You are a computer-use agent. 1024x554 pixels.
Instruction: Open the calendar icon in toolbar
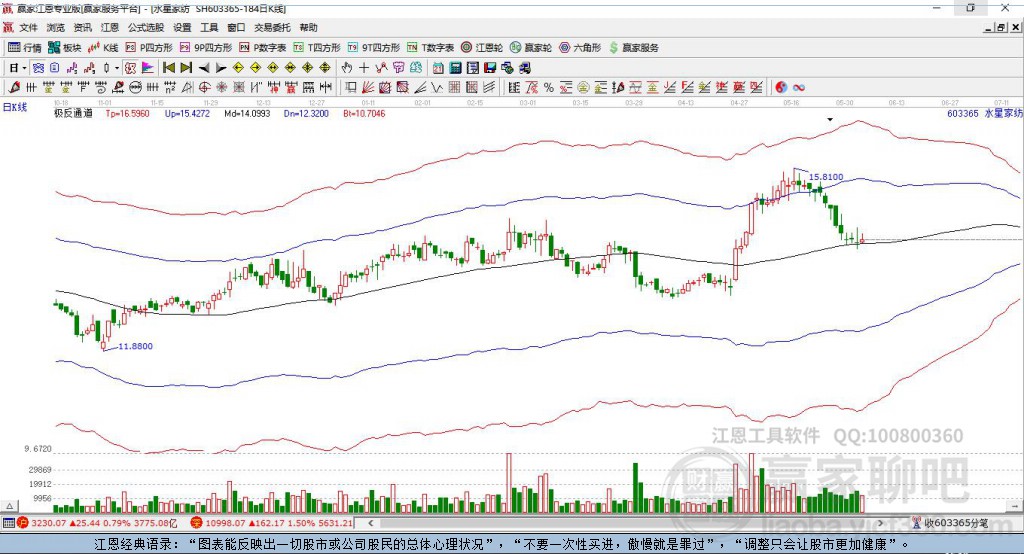pos(437,67)
